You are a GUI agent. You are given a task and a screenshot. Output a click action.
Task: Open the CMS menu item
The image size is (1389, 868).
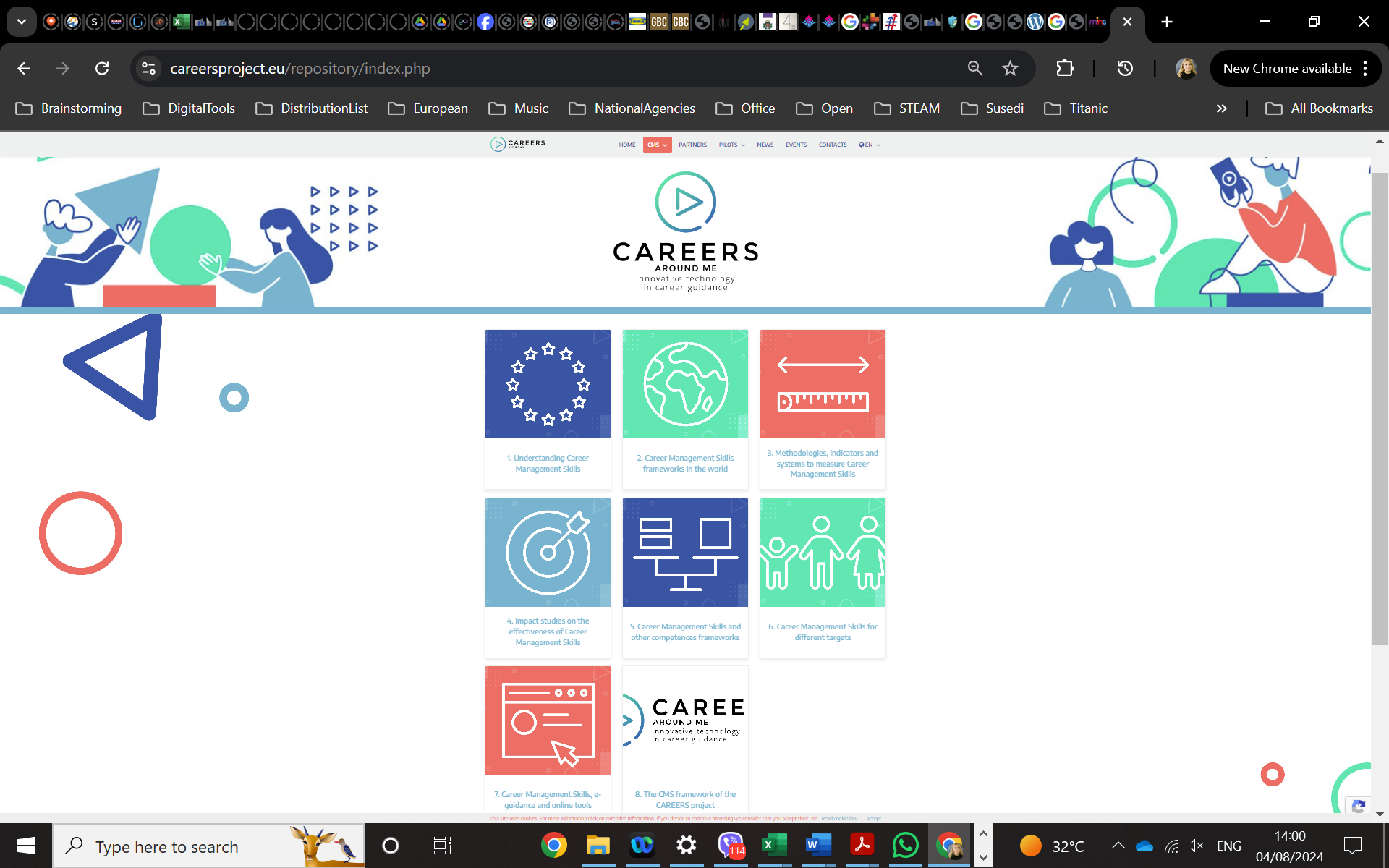tap(657, 145)
